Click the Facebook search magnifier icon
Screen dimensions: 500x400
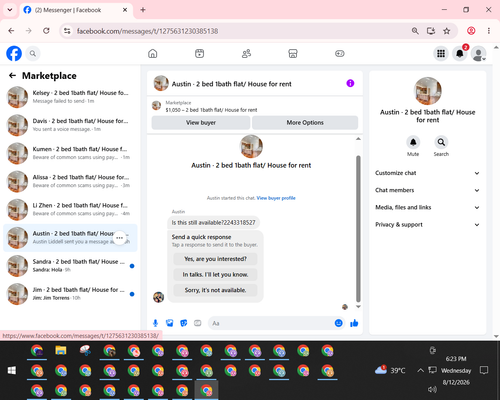33,53
